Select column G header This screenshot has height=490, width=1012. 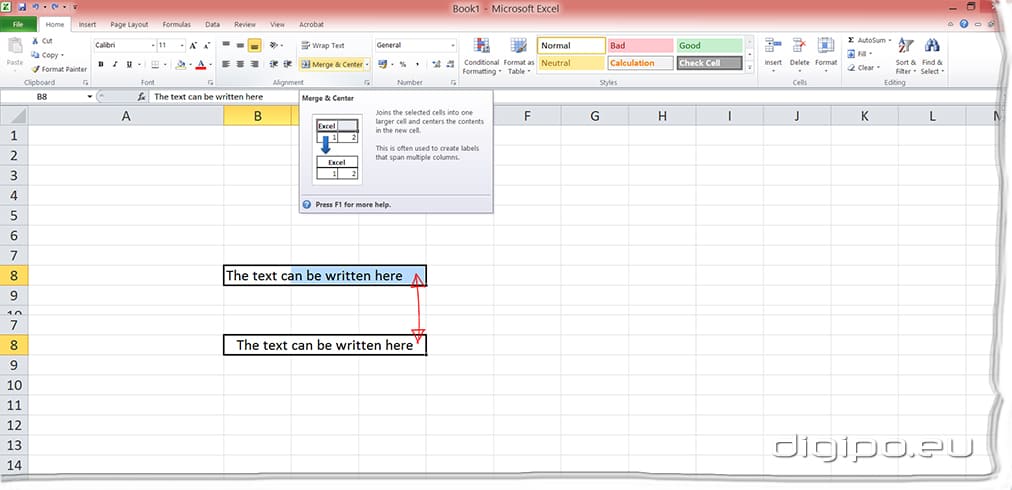594,116
